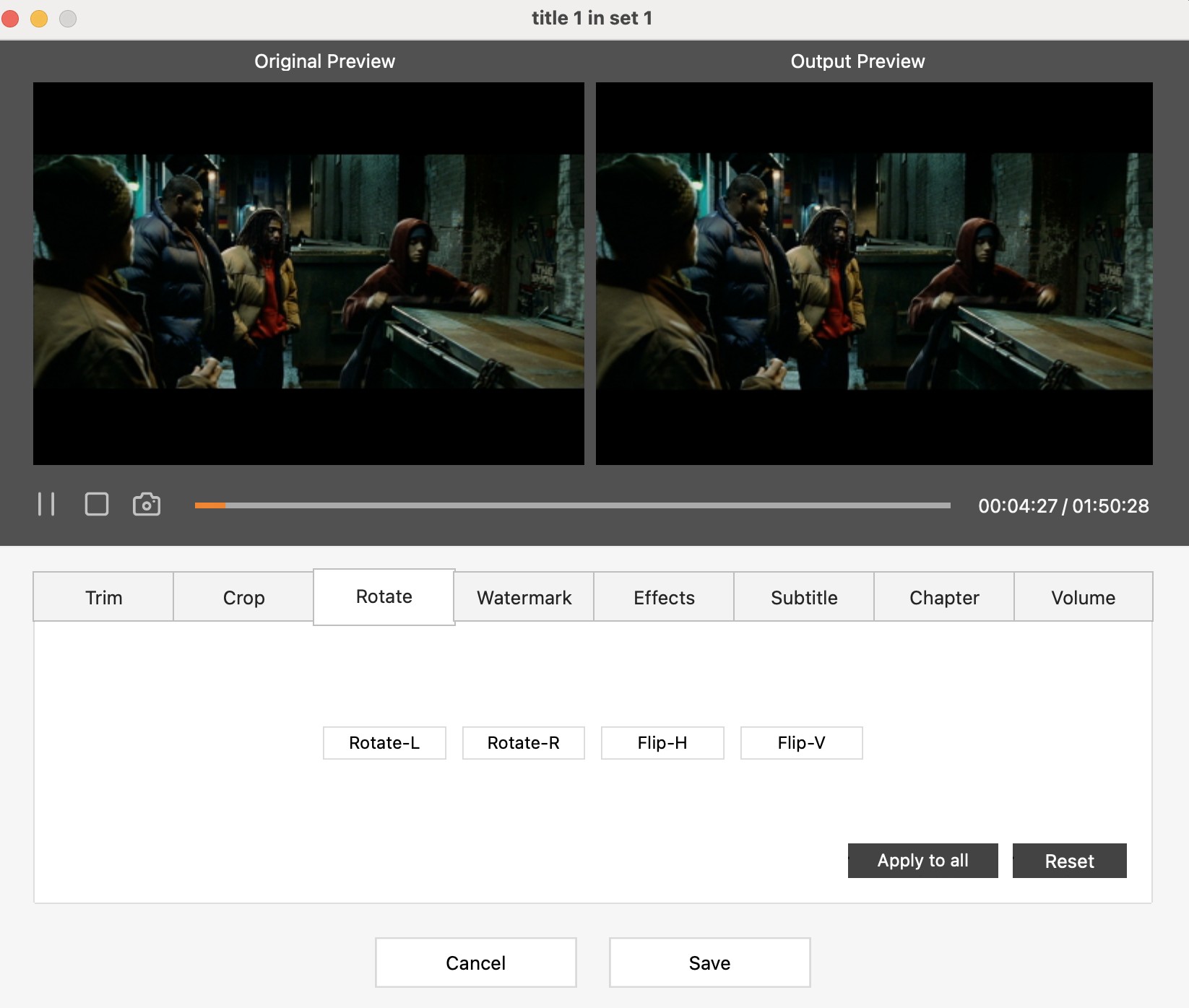Switch to the Trim tab
The image size is (1189, 1008).
pos(103,597)
